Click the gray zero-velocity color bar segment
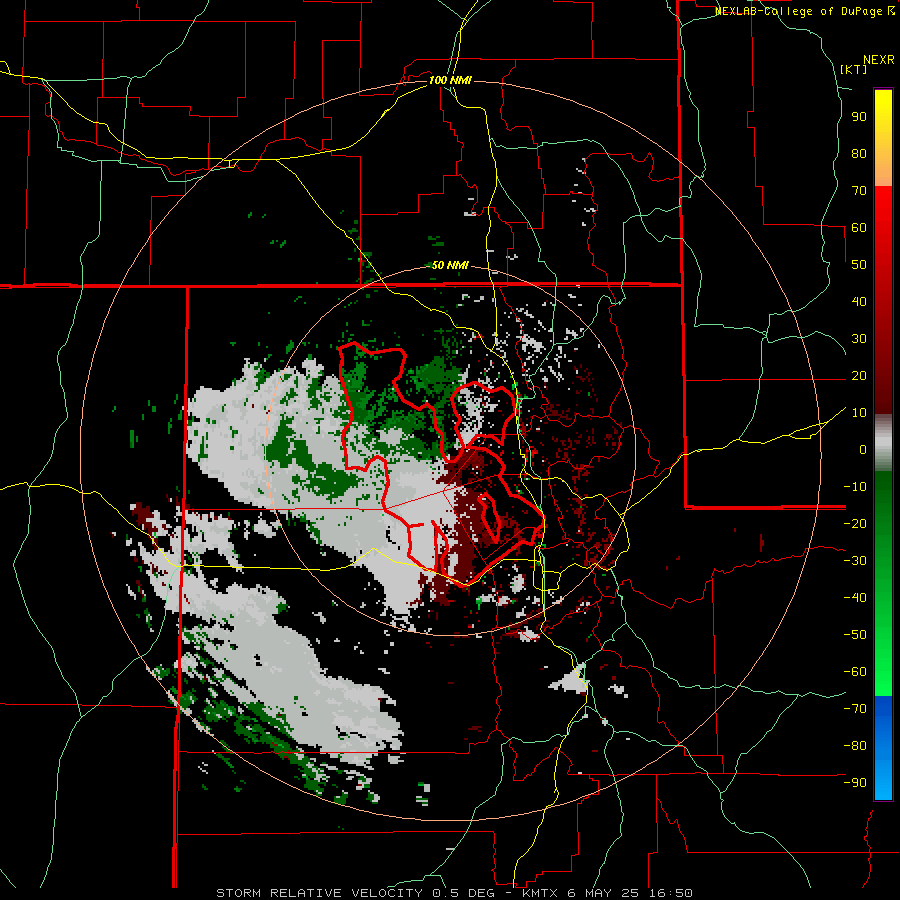The image size is (900, 900). coord(883,443)
